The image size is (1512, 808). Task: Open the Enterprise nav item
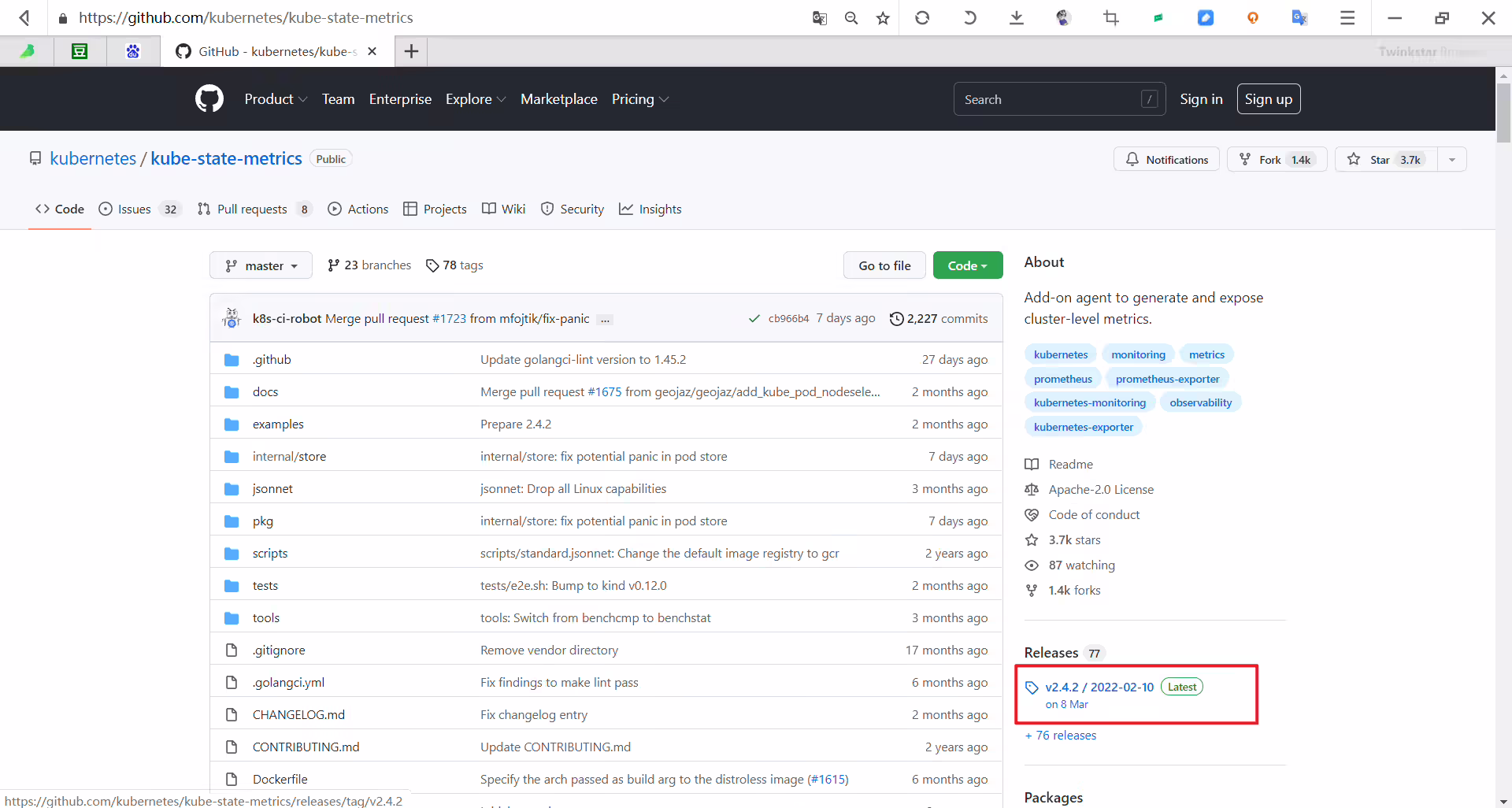pos(400,99)
